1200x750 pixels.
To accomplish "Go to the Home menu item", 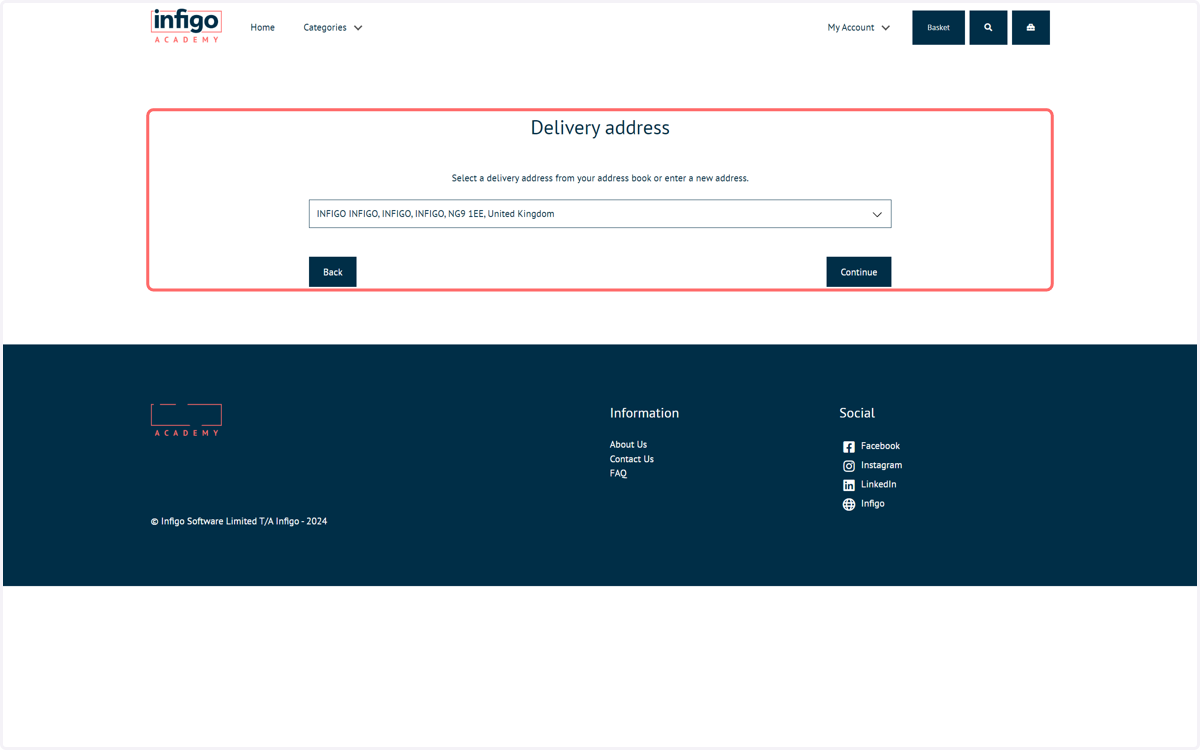I will coord(263,28).
